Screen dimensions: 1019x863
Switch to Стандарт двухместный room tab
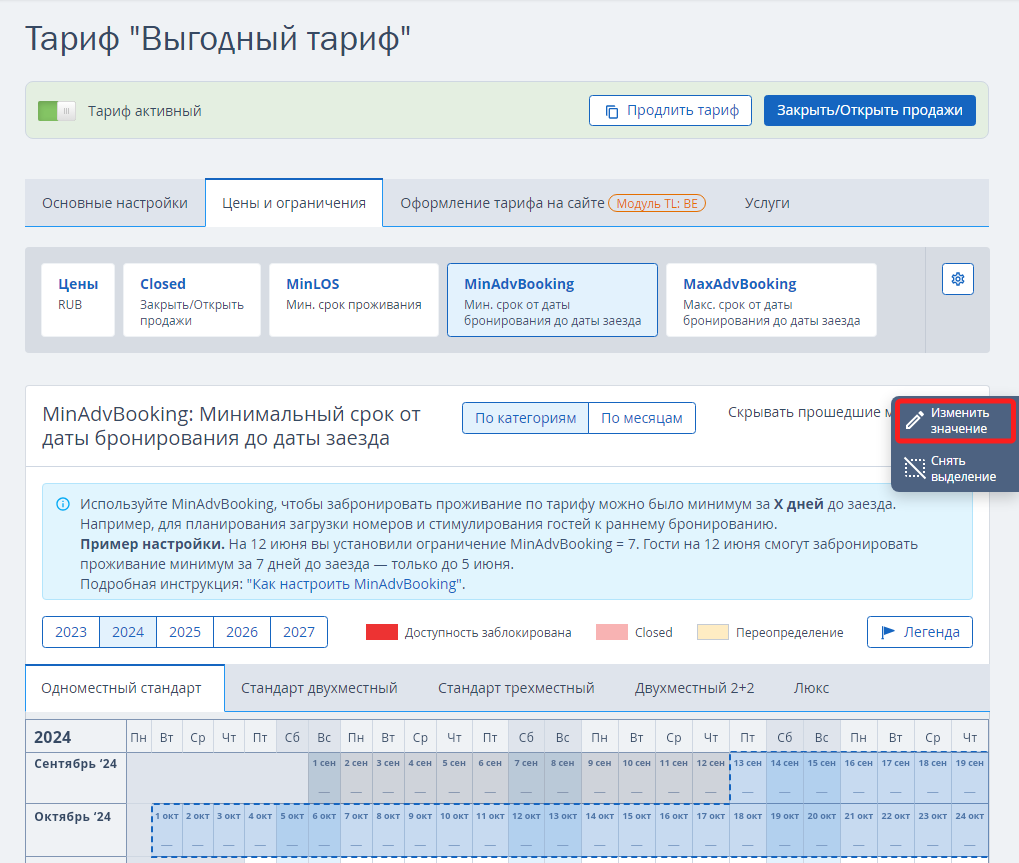click(319, 688)
